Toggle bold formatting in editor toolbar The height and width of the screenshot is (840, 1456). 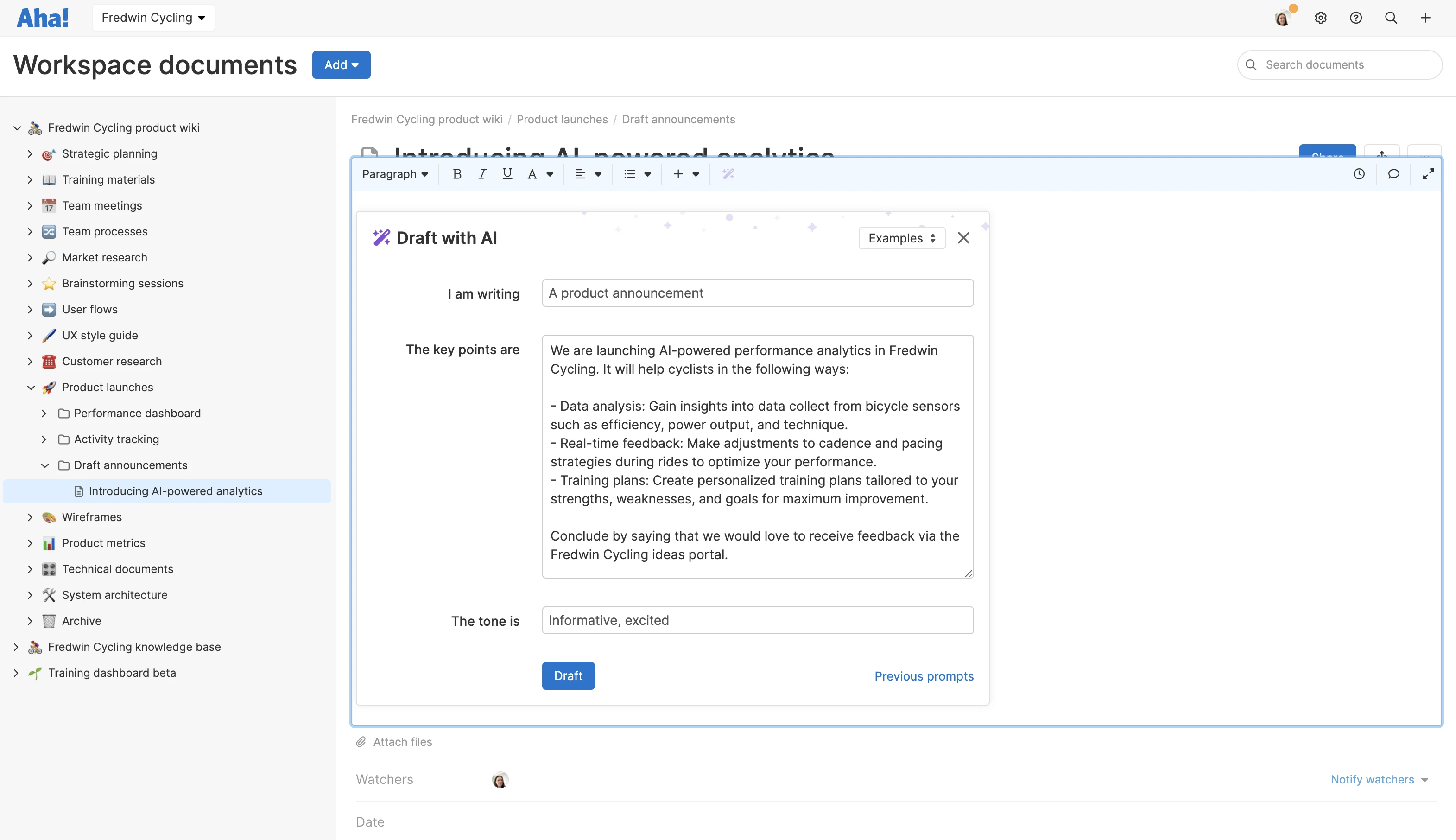pos(457,174)
